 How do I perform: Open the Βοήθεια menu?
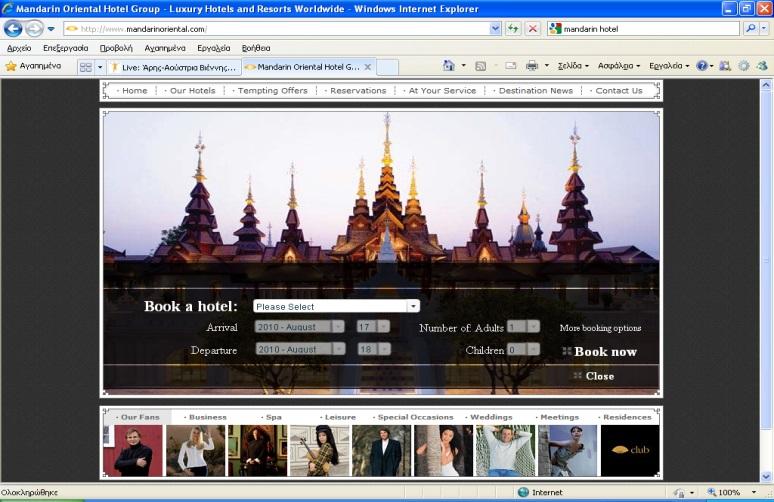[256, 48]
